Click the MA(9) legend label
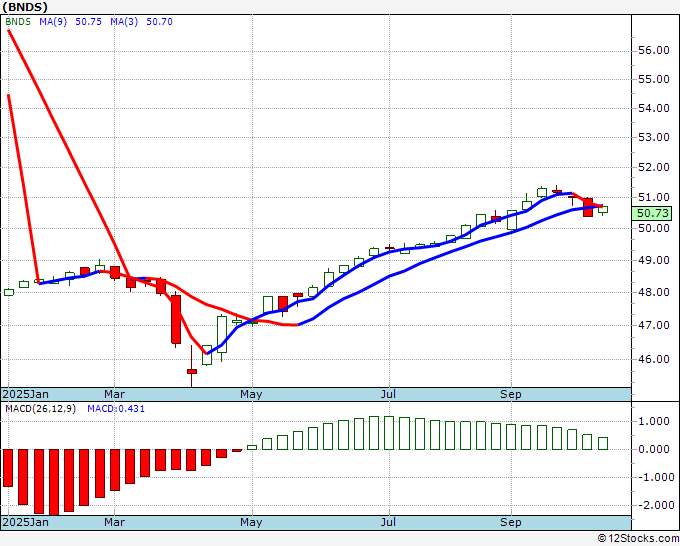The image size is (680, 546). (53, 22)
